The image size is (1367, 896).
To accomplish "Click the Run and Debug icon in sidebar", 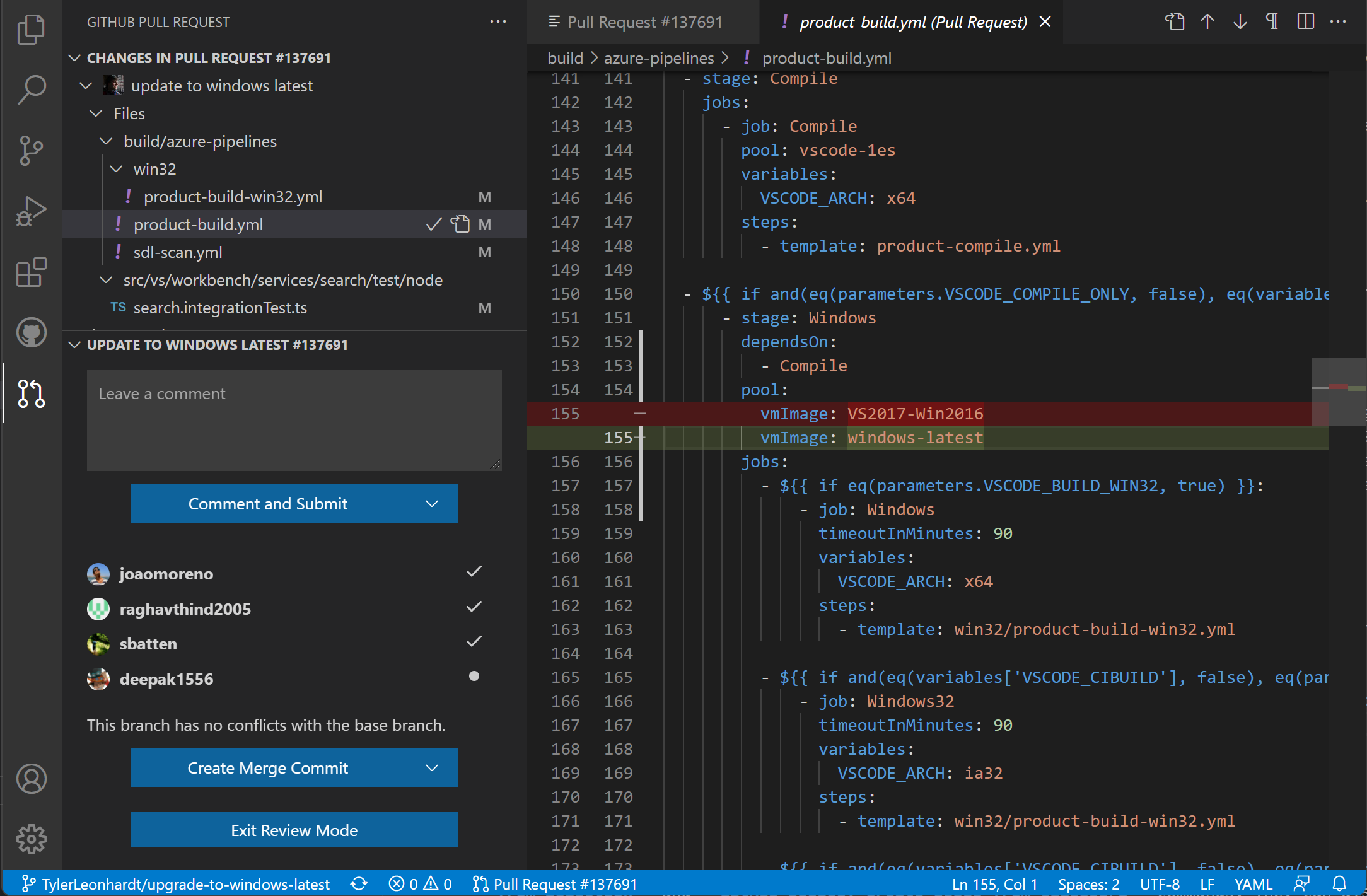I will [29, 210].
